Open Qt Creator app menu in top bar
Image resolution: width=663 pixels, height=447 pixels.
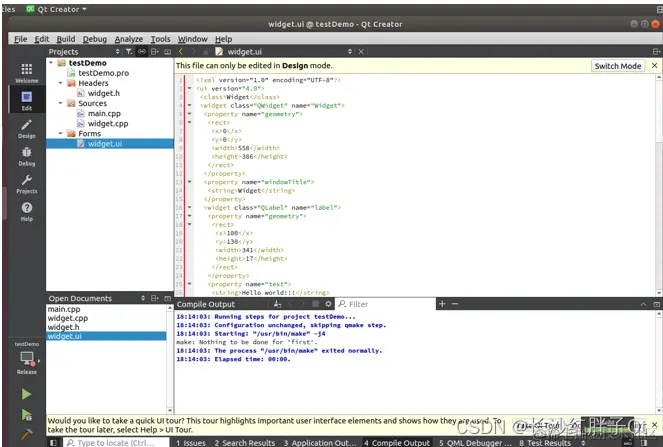click(57, 9)
